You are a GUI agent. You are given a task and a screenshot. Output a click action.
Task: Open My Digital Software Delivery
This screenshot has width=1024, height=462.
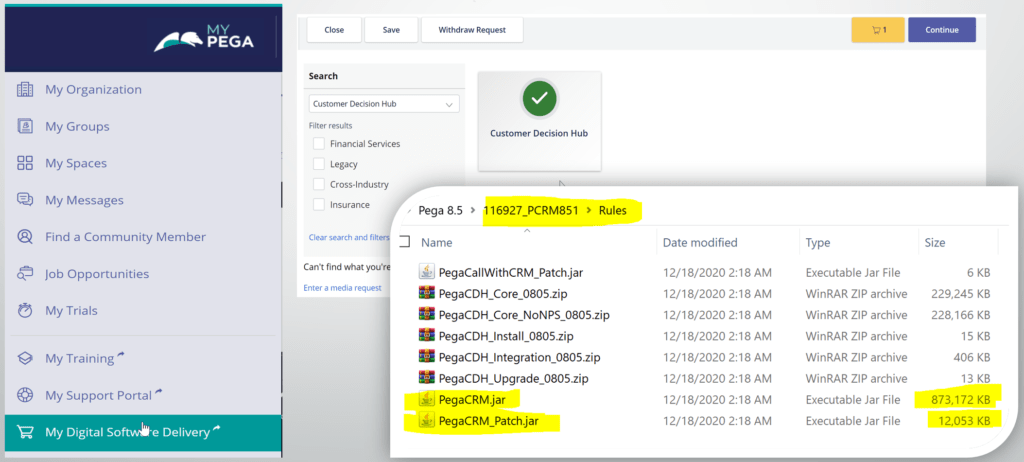point(143,432)
